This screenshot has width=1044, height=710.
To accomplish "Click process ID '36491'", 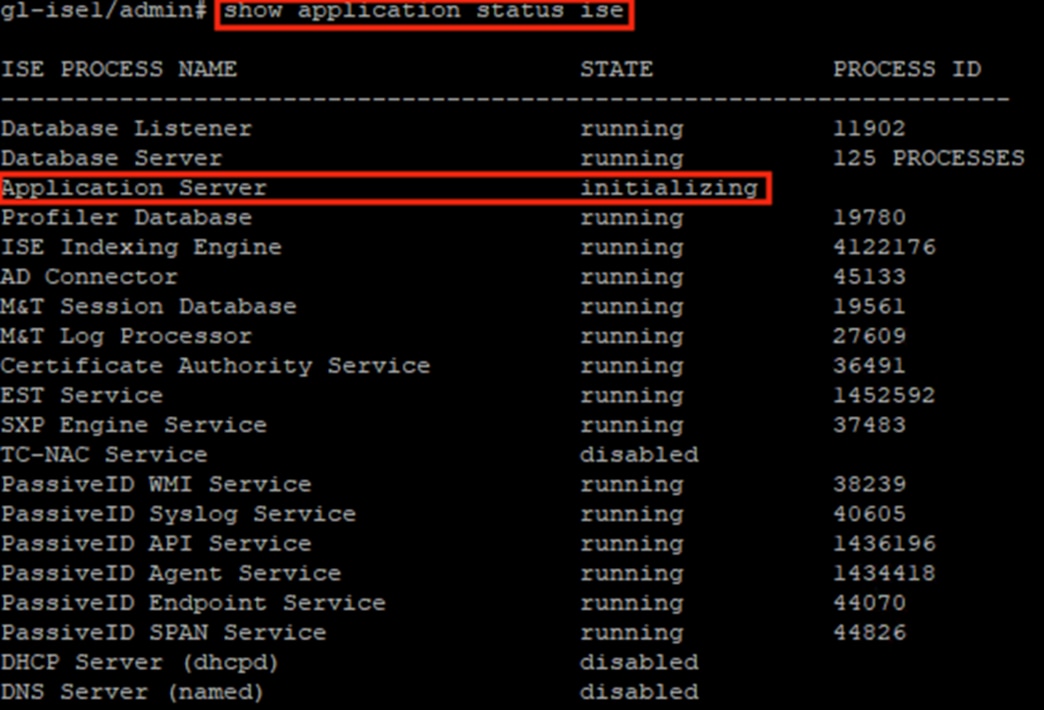I will (x=870, y=366).
